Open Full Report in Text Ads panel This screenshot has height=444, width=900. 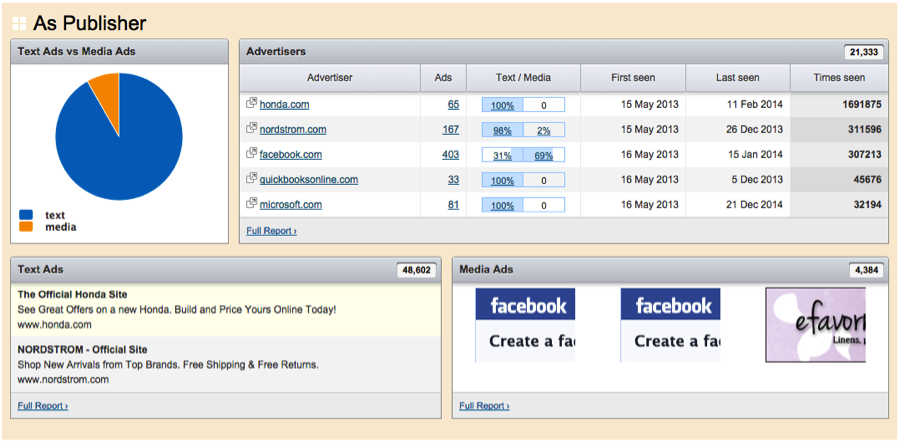43,406
